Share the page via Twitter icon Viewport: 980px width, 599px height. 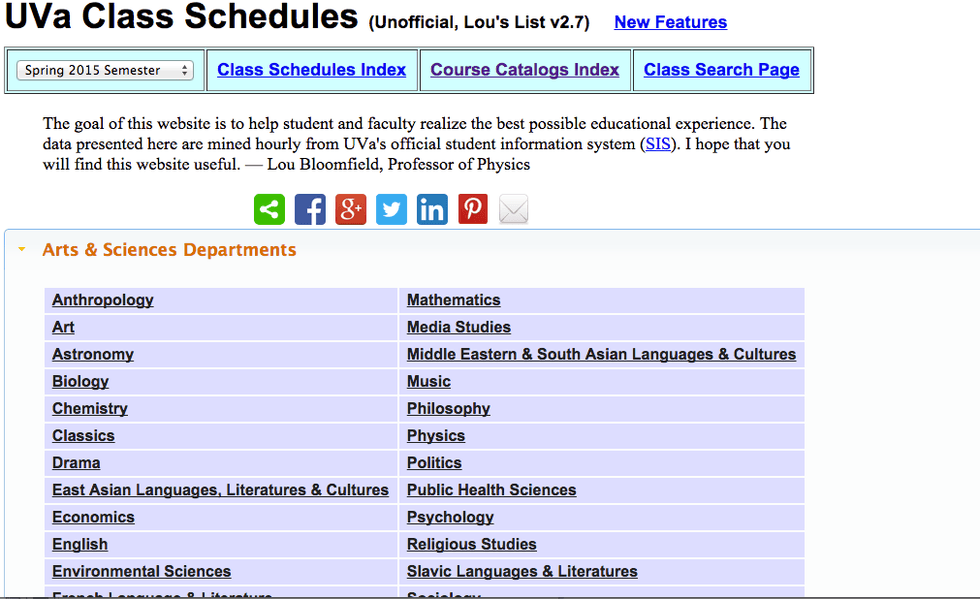pos(391,209)
